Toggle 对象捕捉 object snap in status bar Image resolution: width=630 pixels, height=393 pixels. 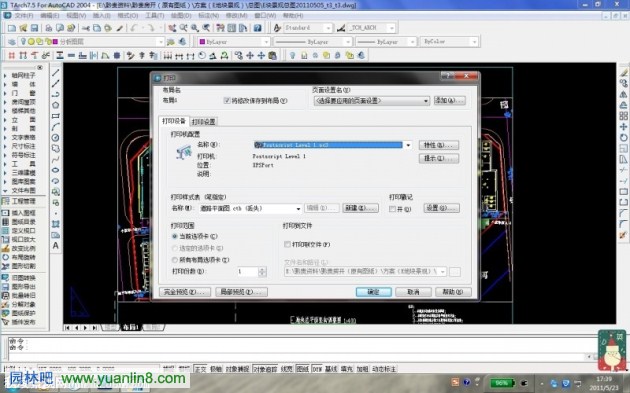tap(237, 369)
